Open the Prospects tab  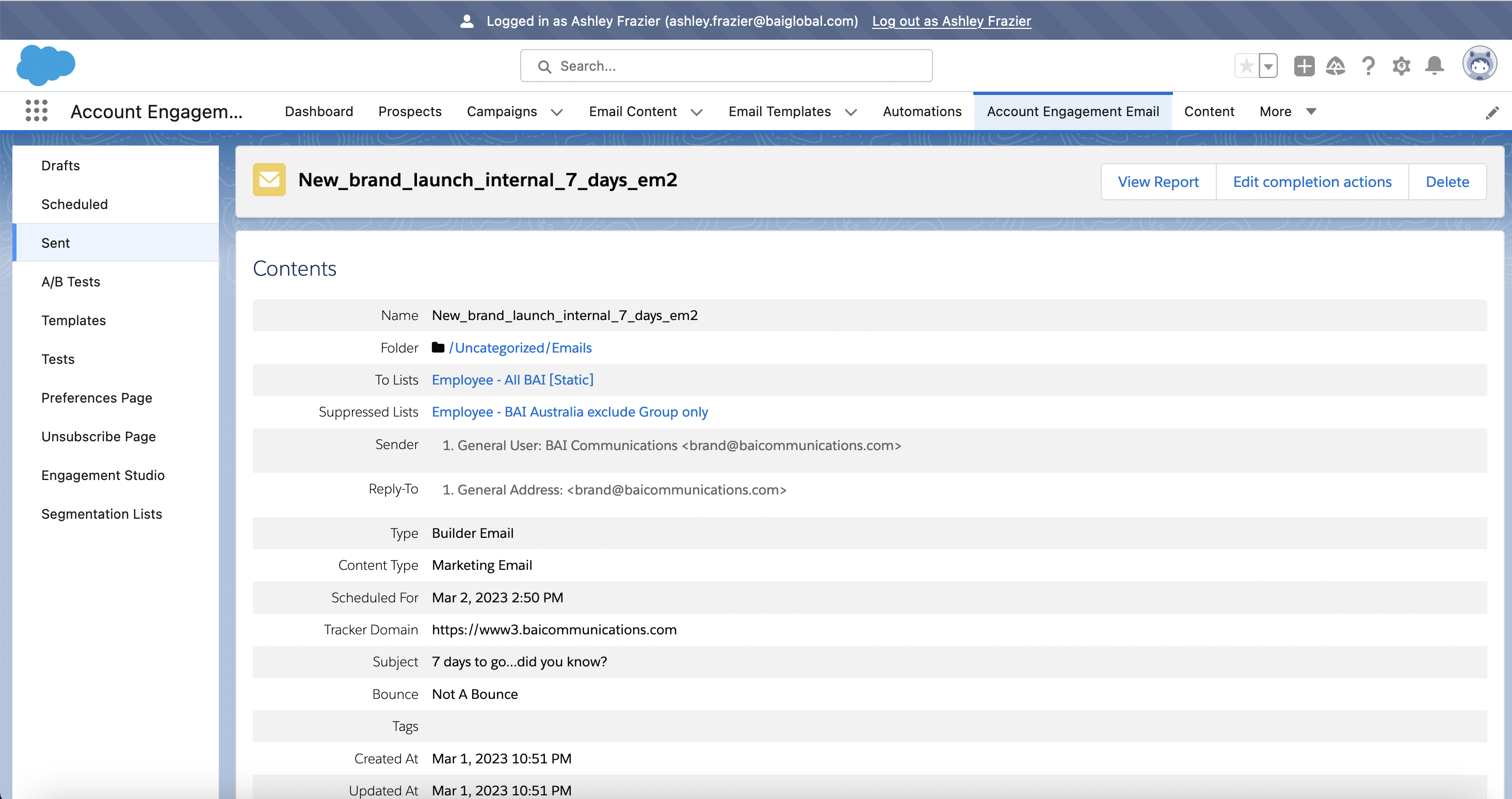(x=410, y=111)
